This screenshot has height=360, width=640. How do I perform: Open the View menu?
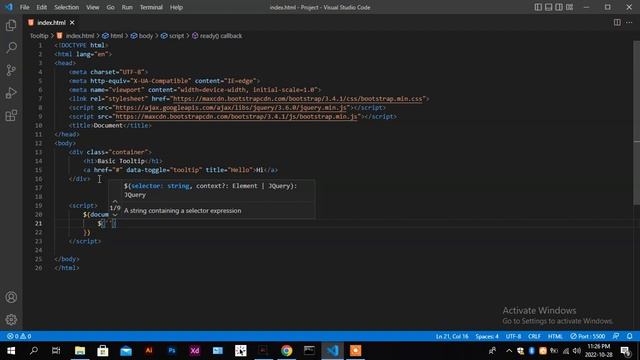(x=93, y=7)
